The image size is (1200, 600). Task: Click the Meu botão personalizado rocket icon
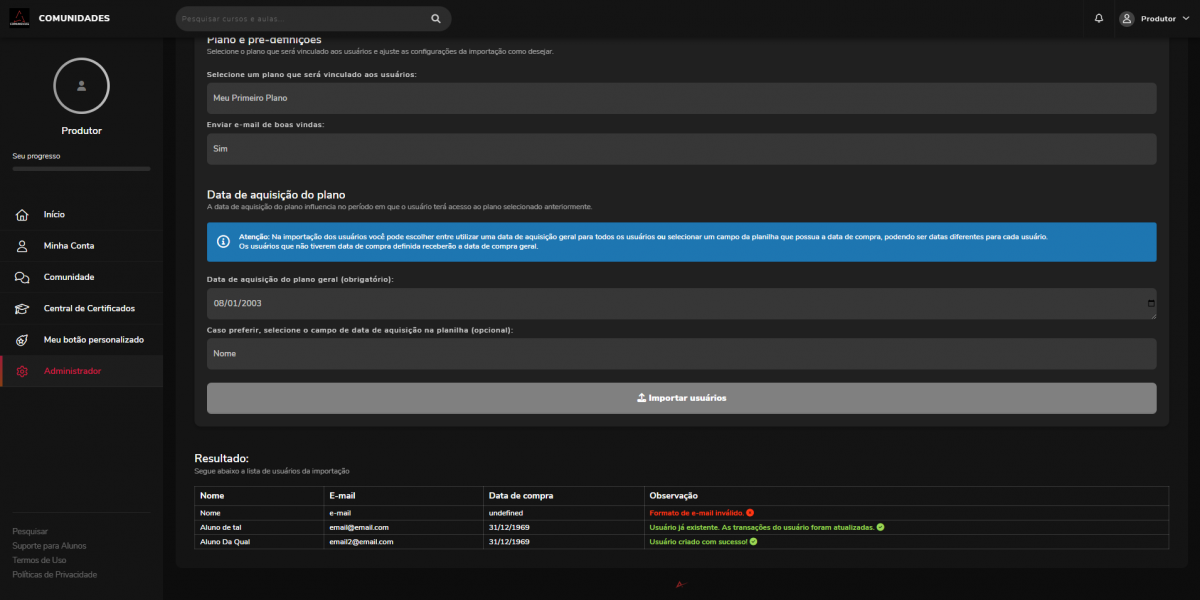(22, 340)
